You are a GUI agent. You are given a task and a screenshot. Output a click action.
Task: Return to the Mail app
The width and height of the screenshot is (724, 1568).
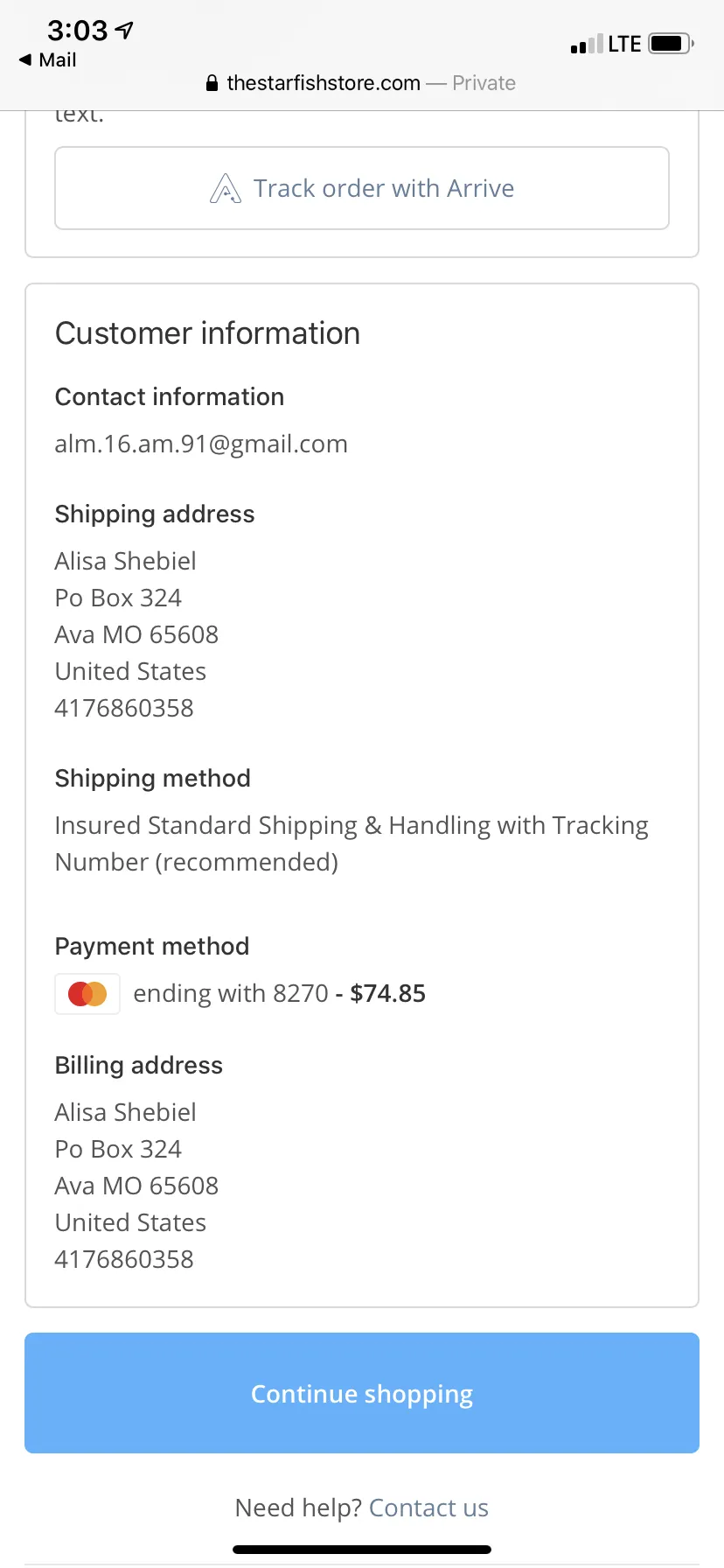pos(48,59)
